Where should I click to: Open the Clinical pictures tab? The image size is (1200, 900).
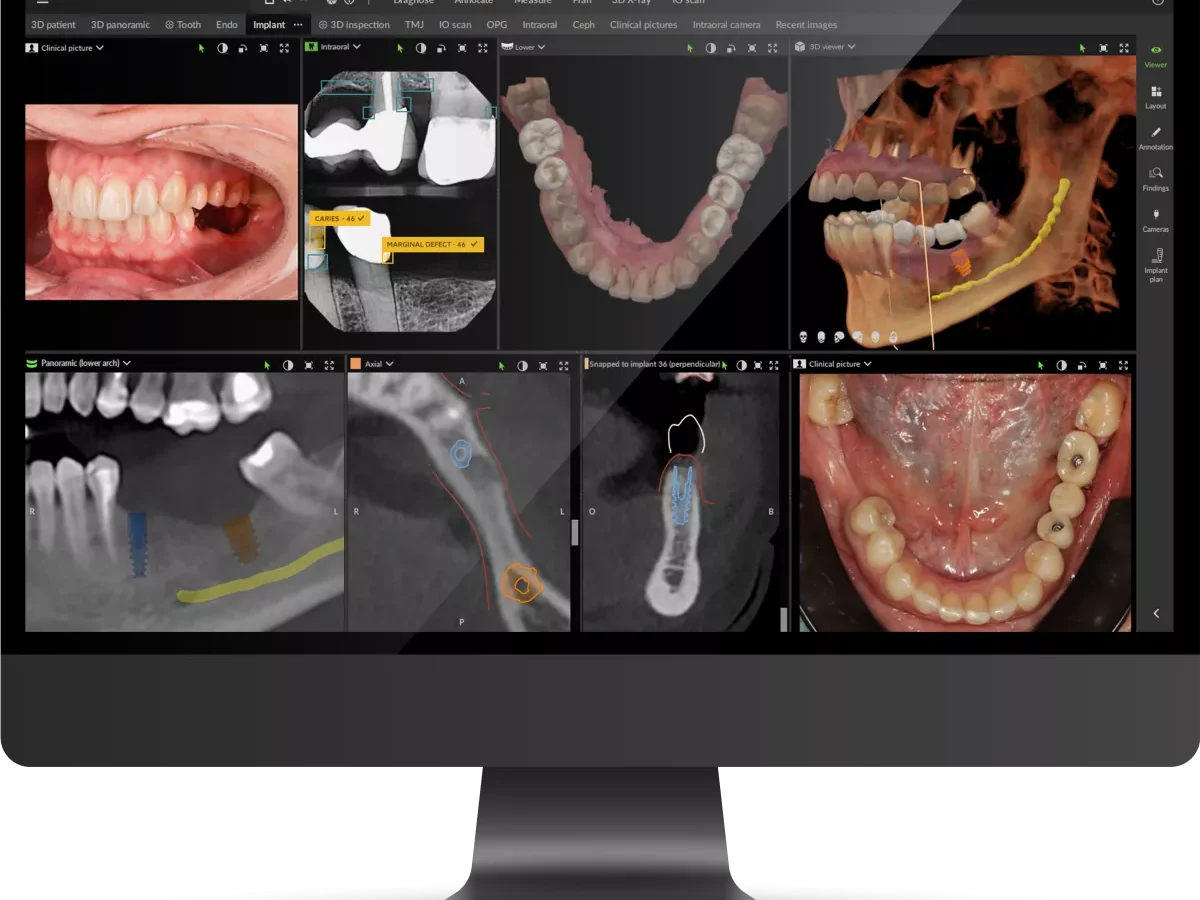[x=643, y=25]
